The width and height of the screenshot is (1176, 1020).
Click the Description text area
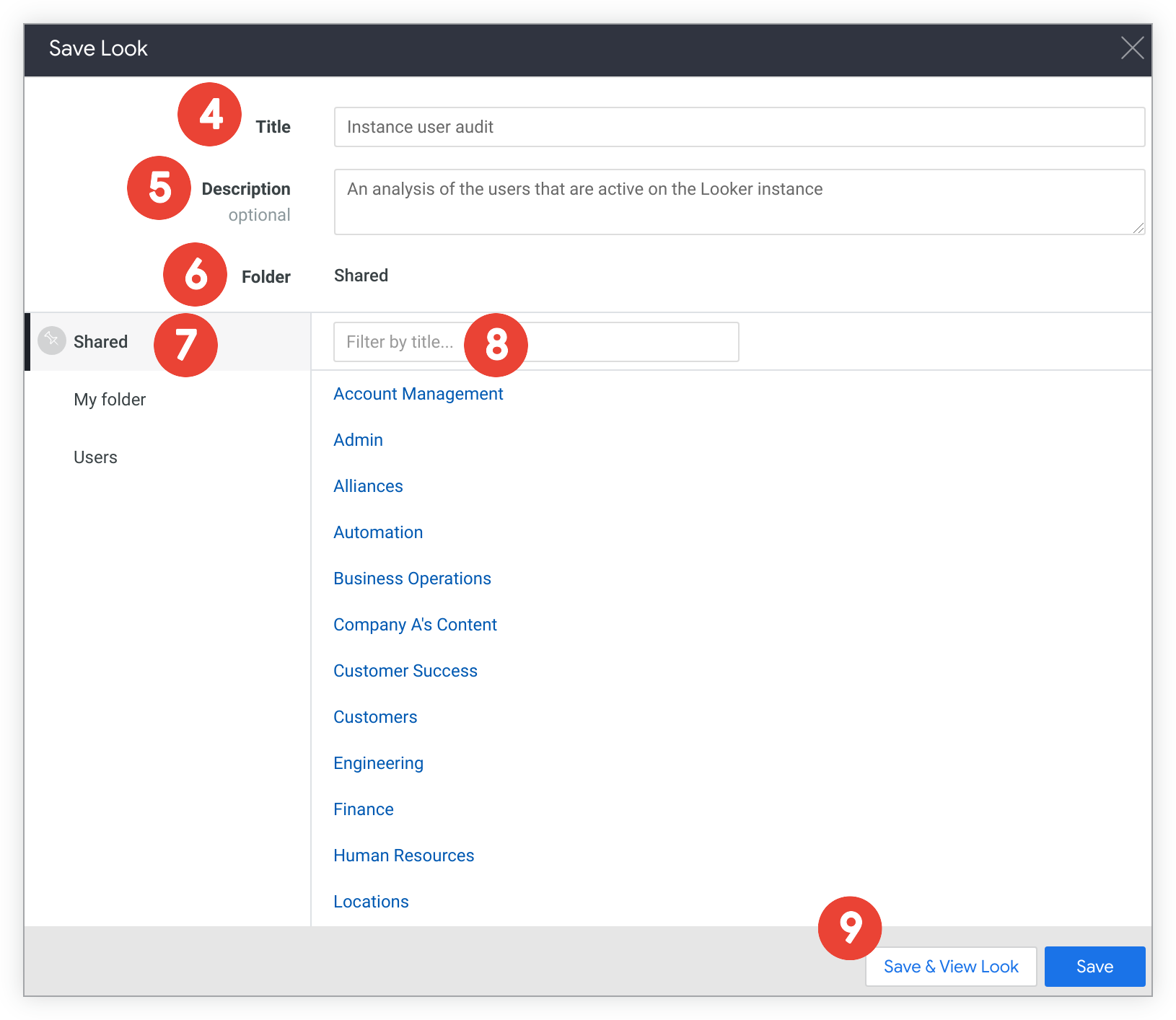pos(739,202)
